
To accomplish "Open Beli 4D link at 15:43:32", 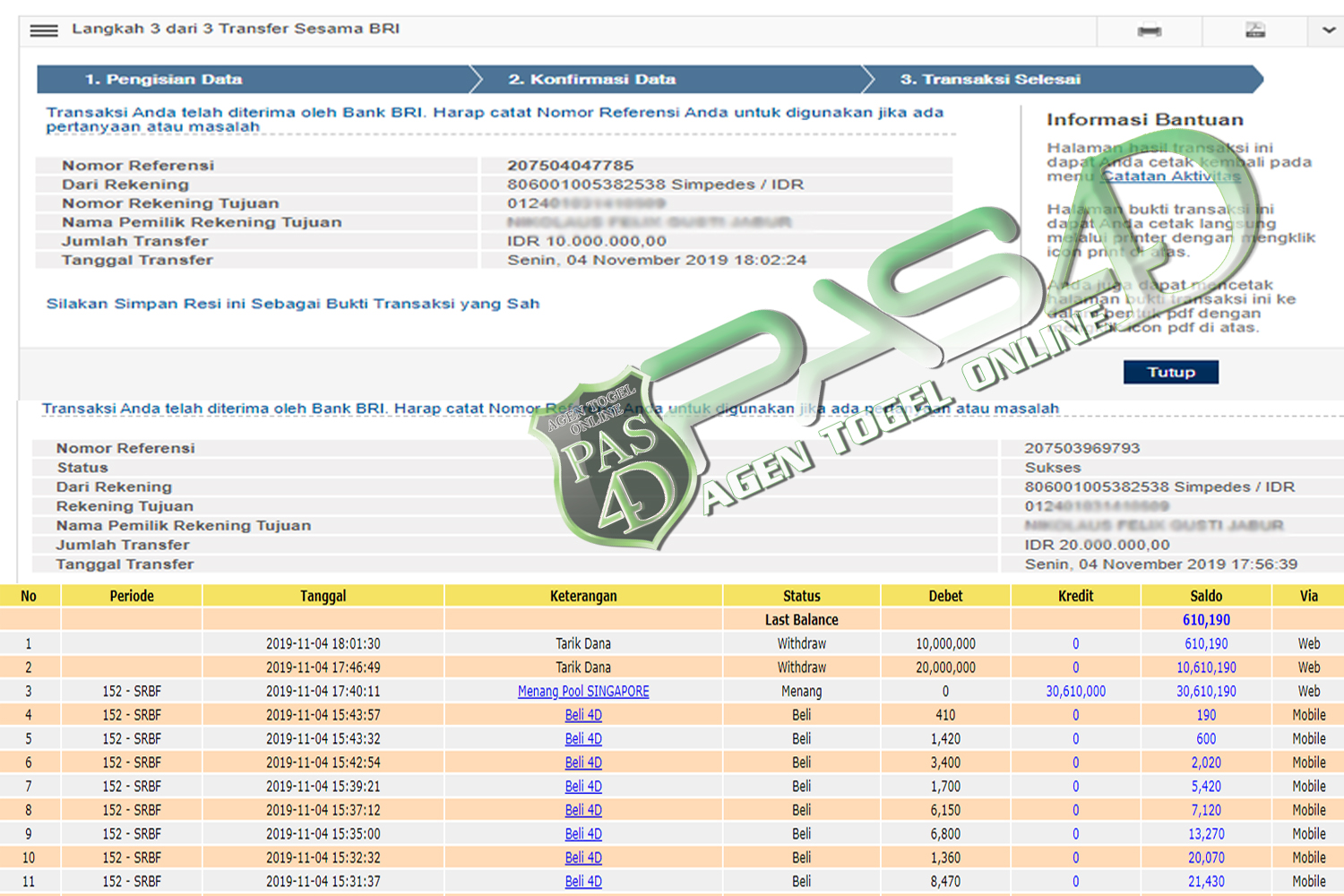I will click(x=583, y=739).
